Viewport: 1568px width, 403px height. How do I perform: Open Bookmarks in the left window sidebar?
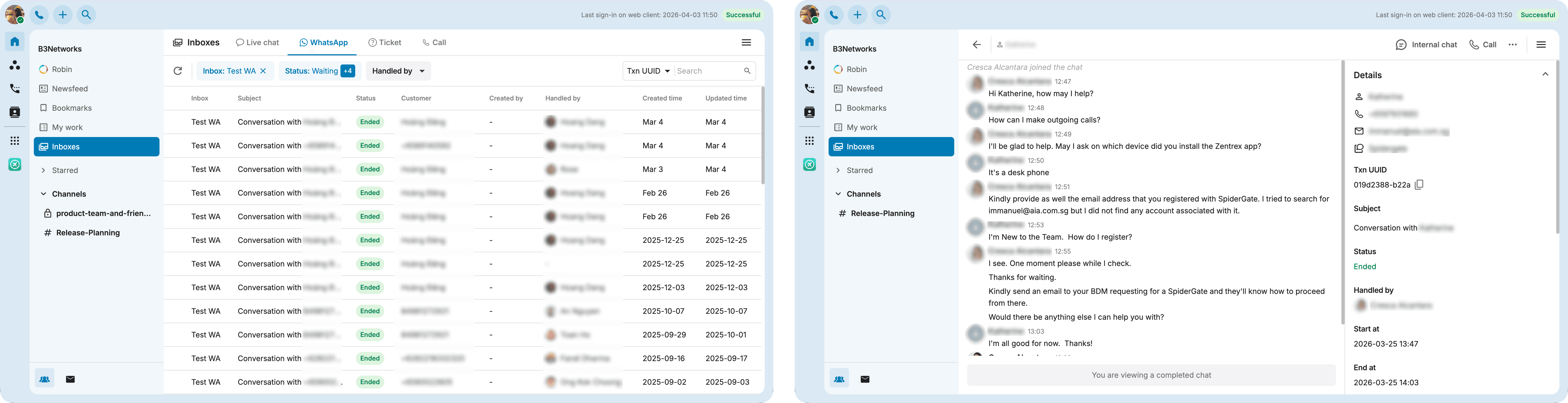point(97,108)
